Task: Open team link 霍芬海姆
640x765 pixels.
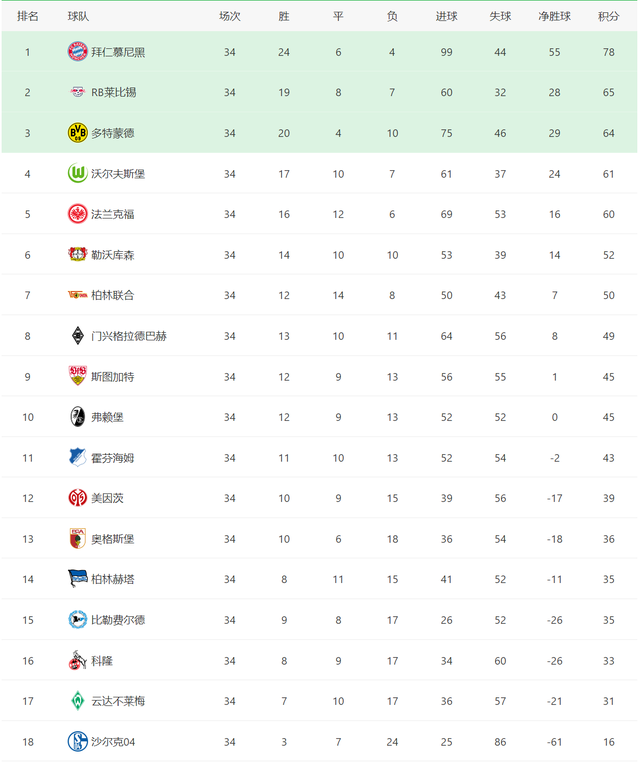Action: coord(113,458)
